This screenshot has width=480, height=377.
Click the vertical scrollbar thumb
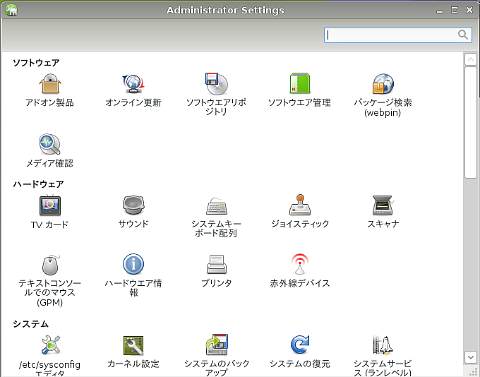click(x=470, y=122)
